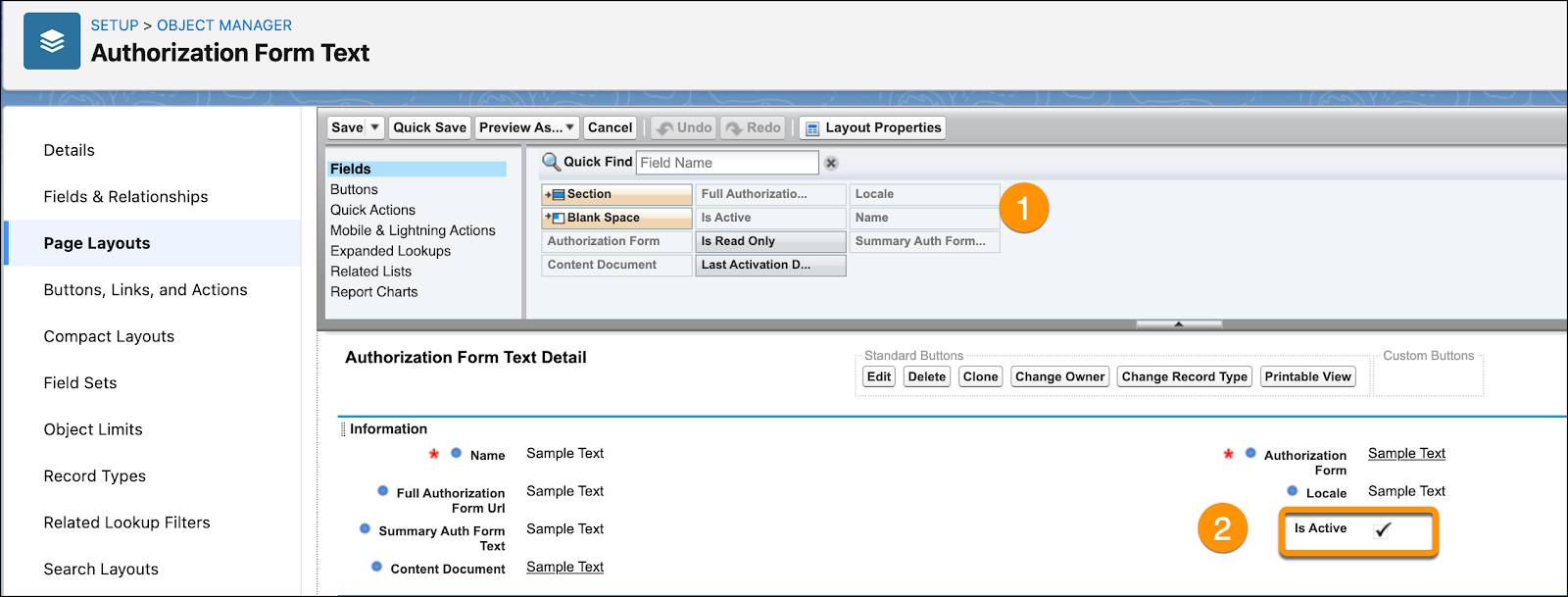
Task: Select Report Charts palette category
Action: (373, 292)
